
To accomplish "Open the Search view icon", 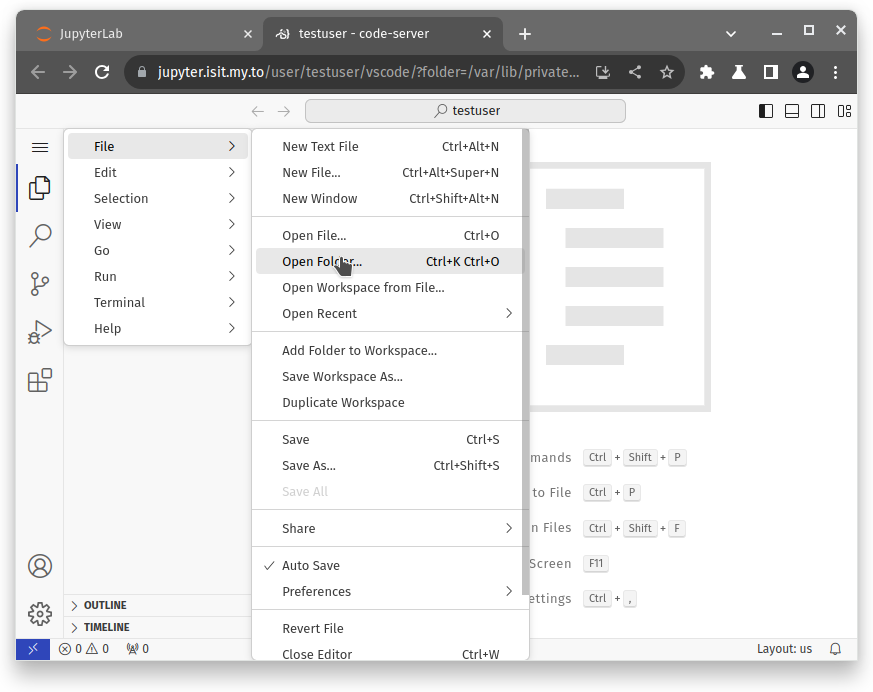I will pos(40,236).
